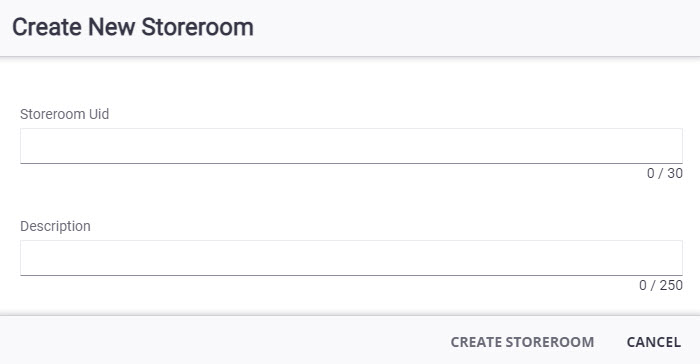Viewport: 700px width, 364px height.
Task: Select the Description field label
Action: tap(55, 226)
